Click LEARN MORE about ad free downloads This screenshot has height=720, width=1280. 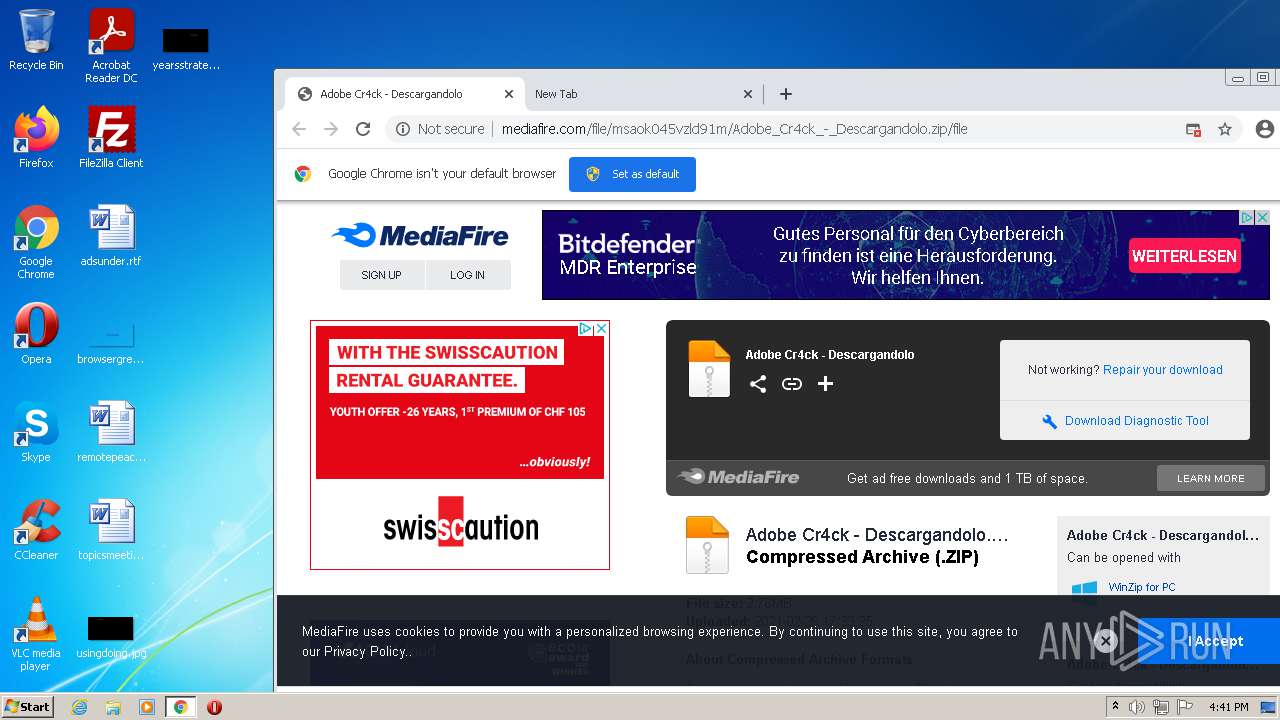[1210, 478]
